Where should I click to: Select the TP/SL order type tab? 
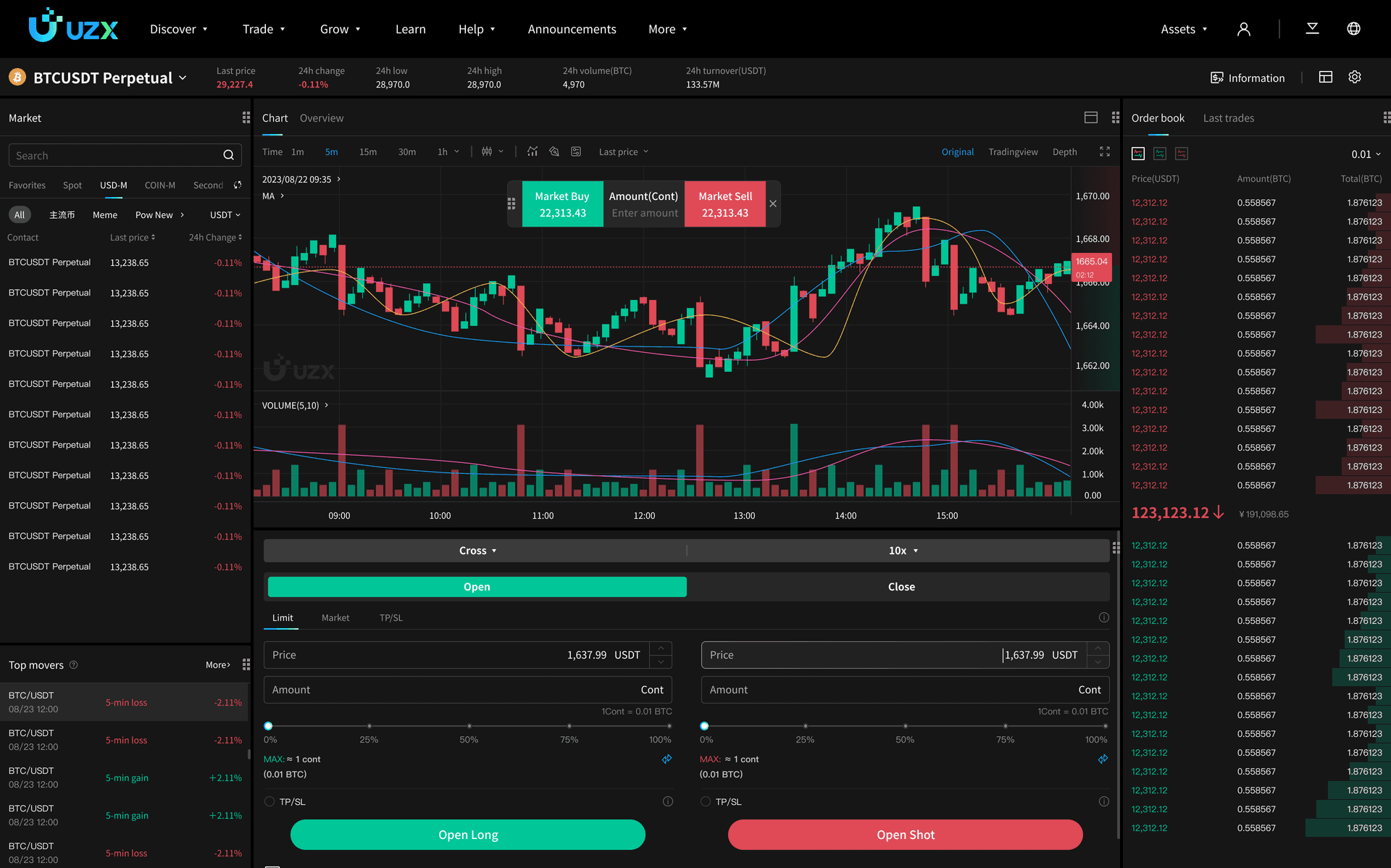390,617
